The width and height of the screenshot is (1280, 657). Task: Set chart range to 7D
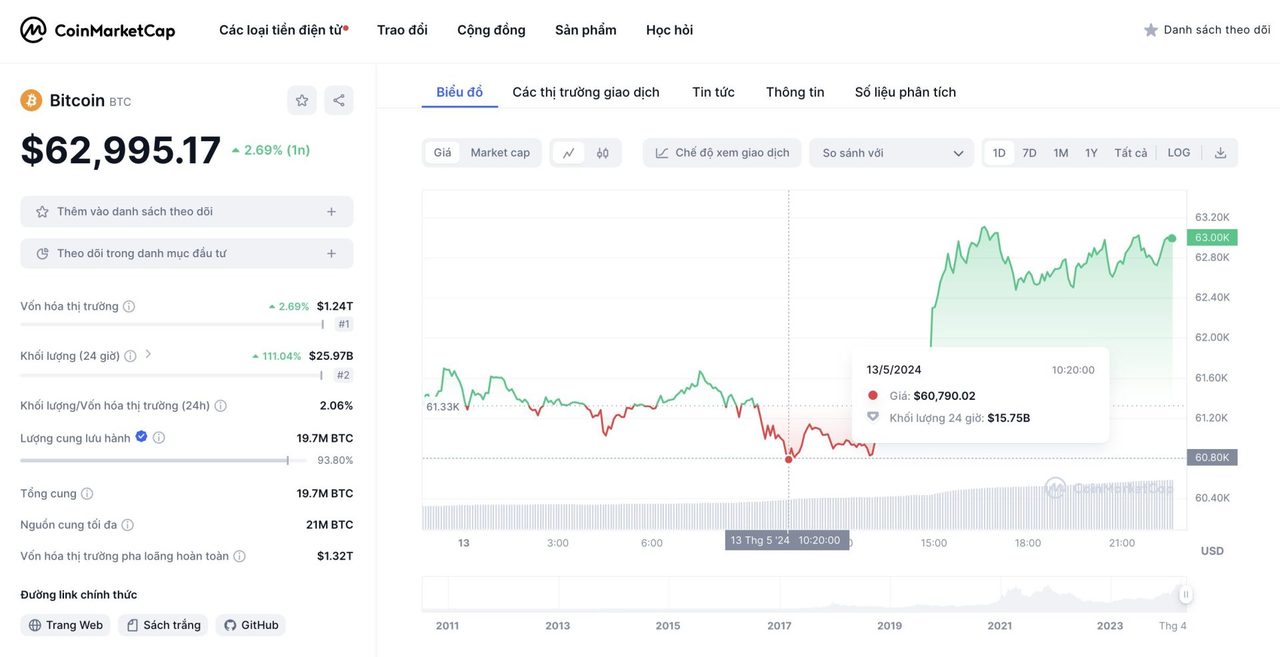click(x=1029, y=153)
